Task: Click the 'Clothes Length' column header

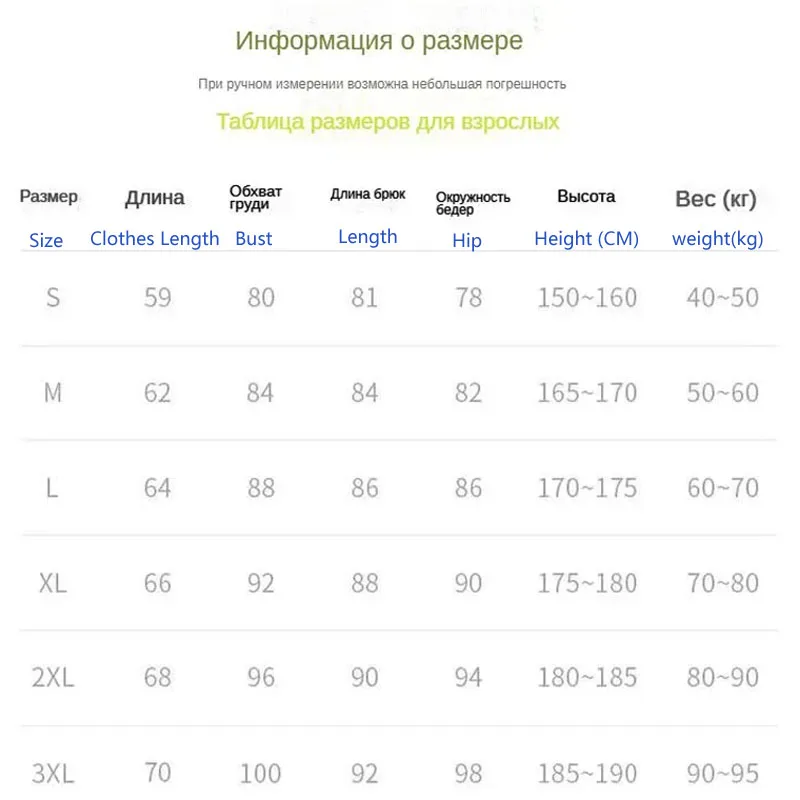Action: tap(155, 238)
